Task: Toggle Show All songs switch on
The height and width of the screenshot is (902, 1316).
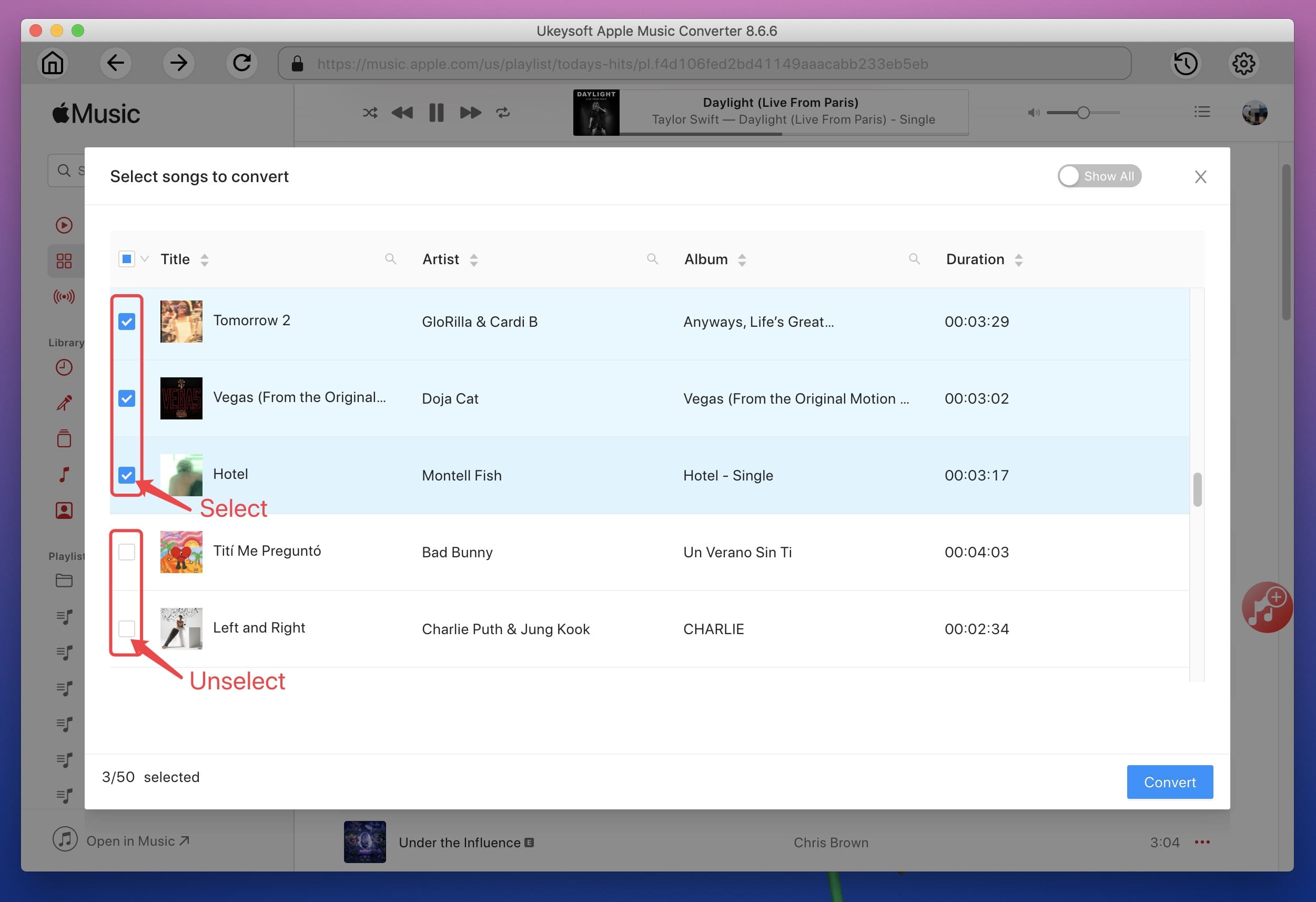Action: [1097, 175]
